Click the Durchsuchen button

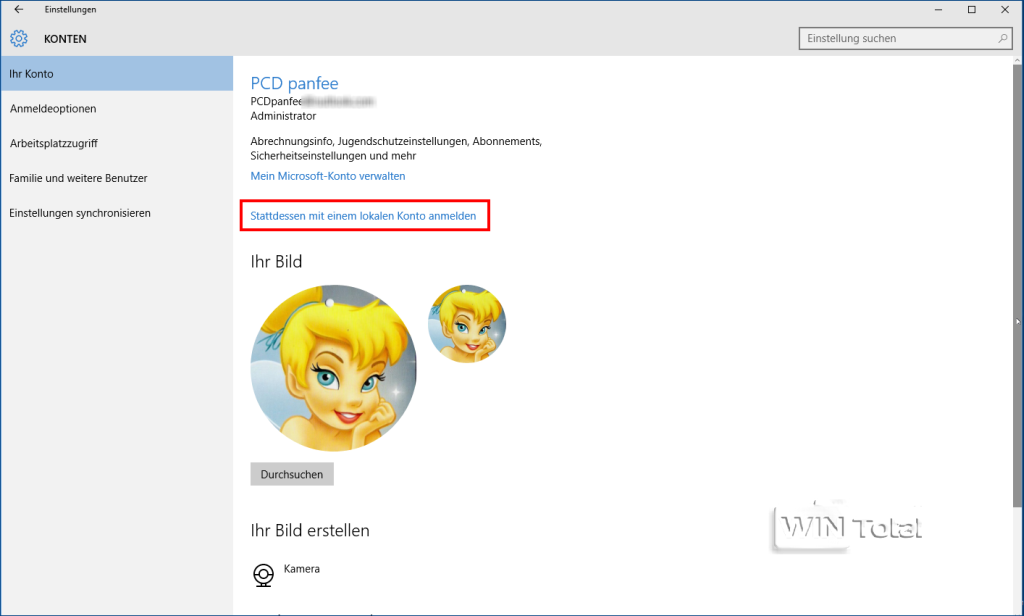[292, 474]
